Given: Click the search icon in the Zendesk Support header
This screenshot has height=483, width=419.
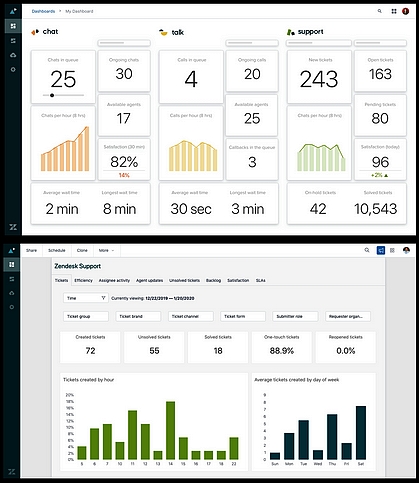Looking at the screenshot, I should coord(367,250).
